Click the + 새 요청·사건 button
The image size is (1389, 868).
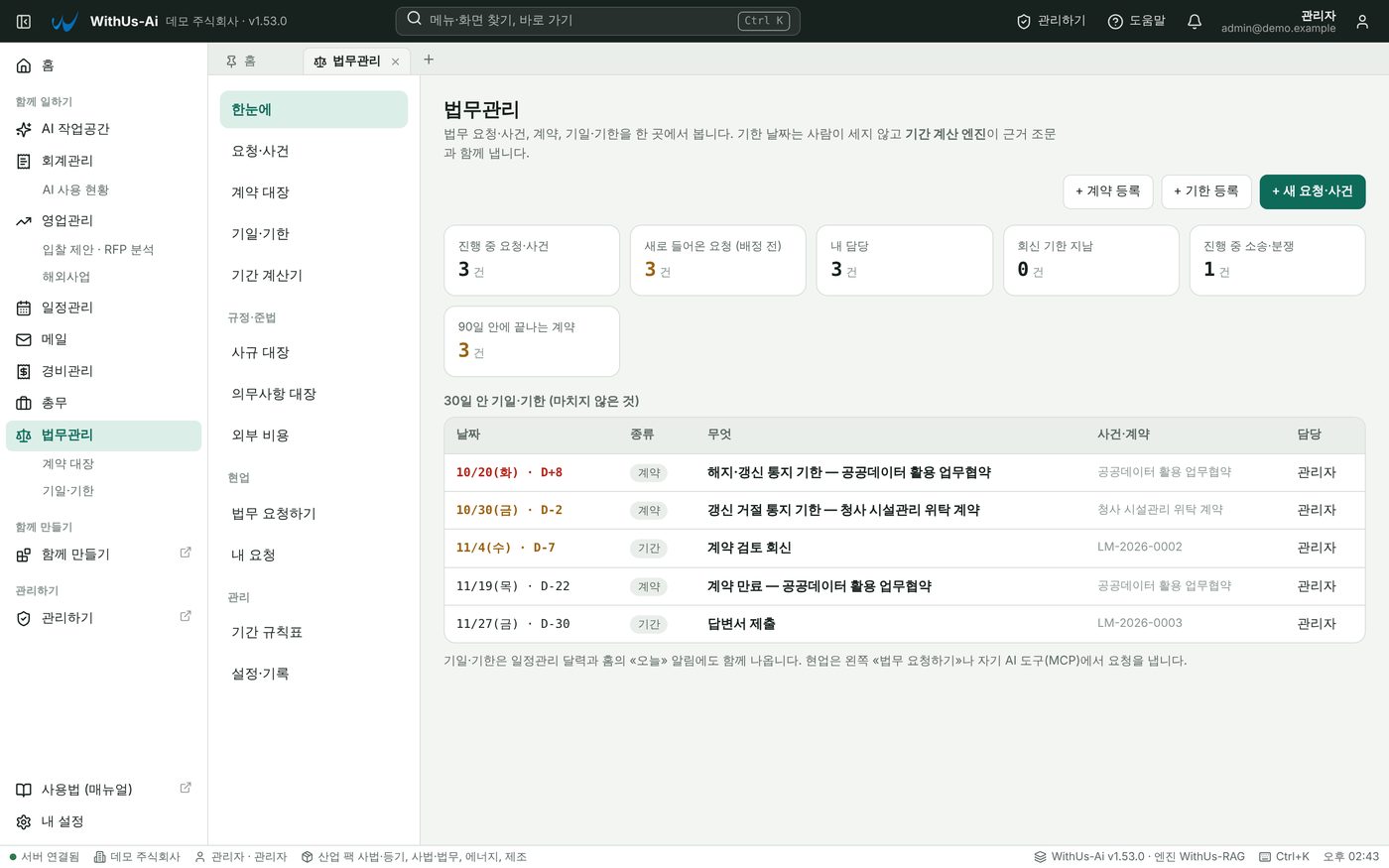point(1312,191)
